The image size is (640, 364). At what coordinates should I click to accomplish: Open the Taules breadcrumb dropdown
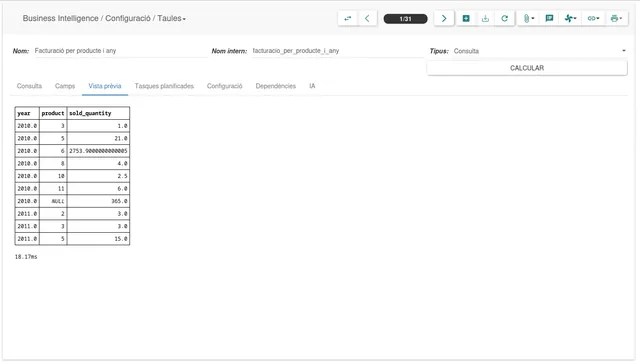coord(171,18)
